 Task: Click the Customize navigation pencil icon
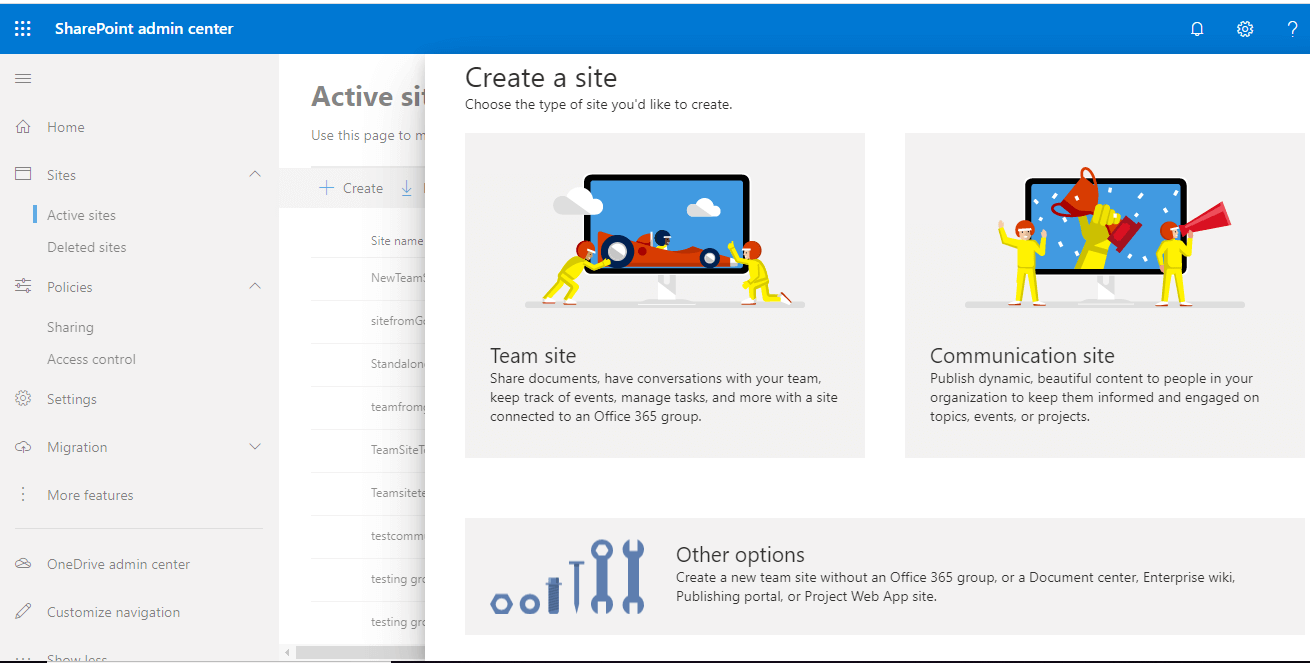[x=23, y=611]
